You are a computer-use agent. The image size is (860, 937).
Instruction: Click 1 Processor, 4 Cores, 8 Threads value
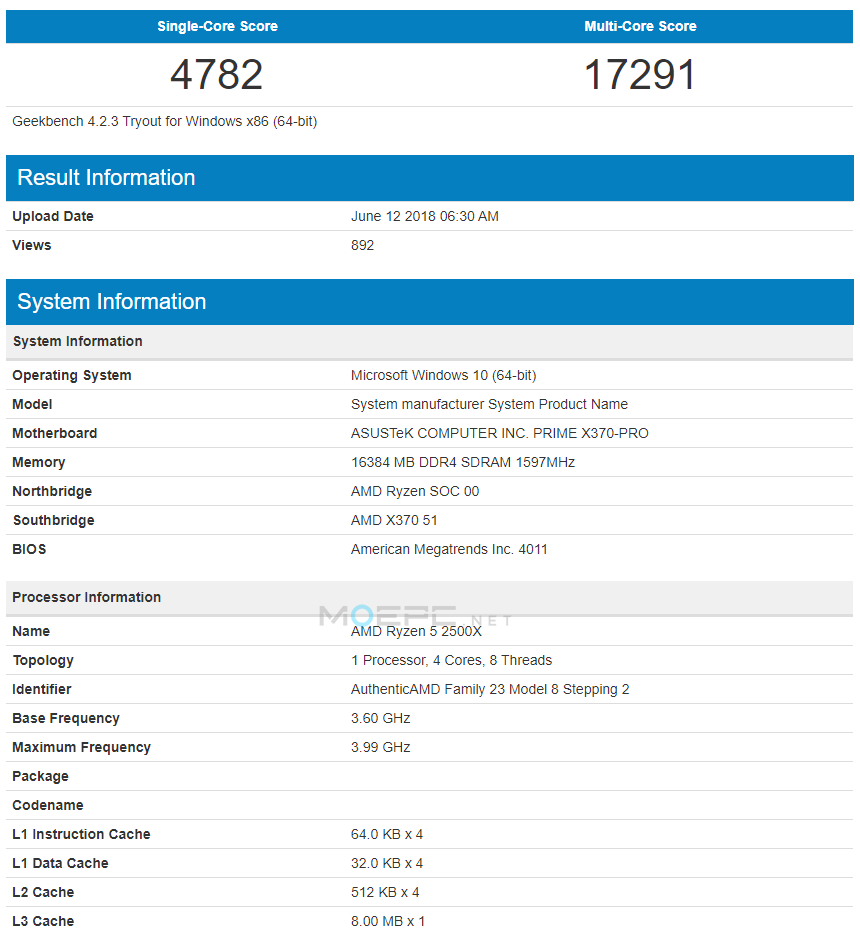[x=451, y=660]
